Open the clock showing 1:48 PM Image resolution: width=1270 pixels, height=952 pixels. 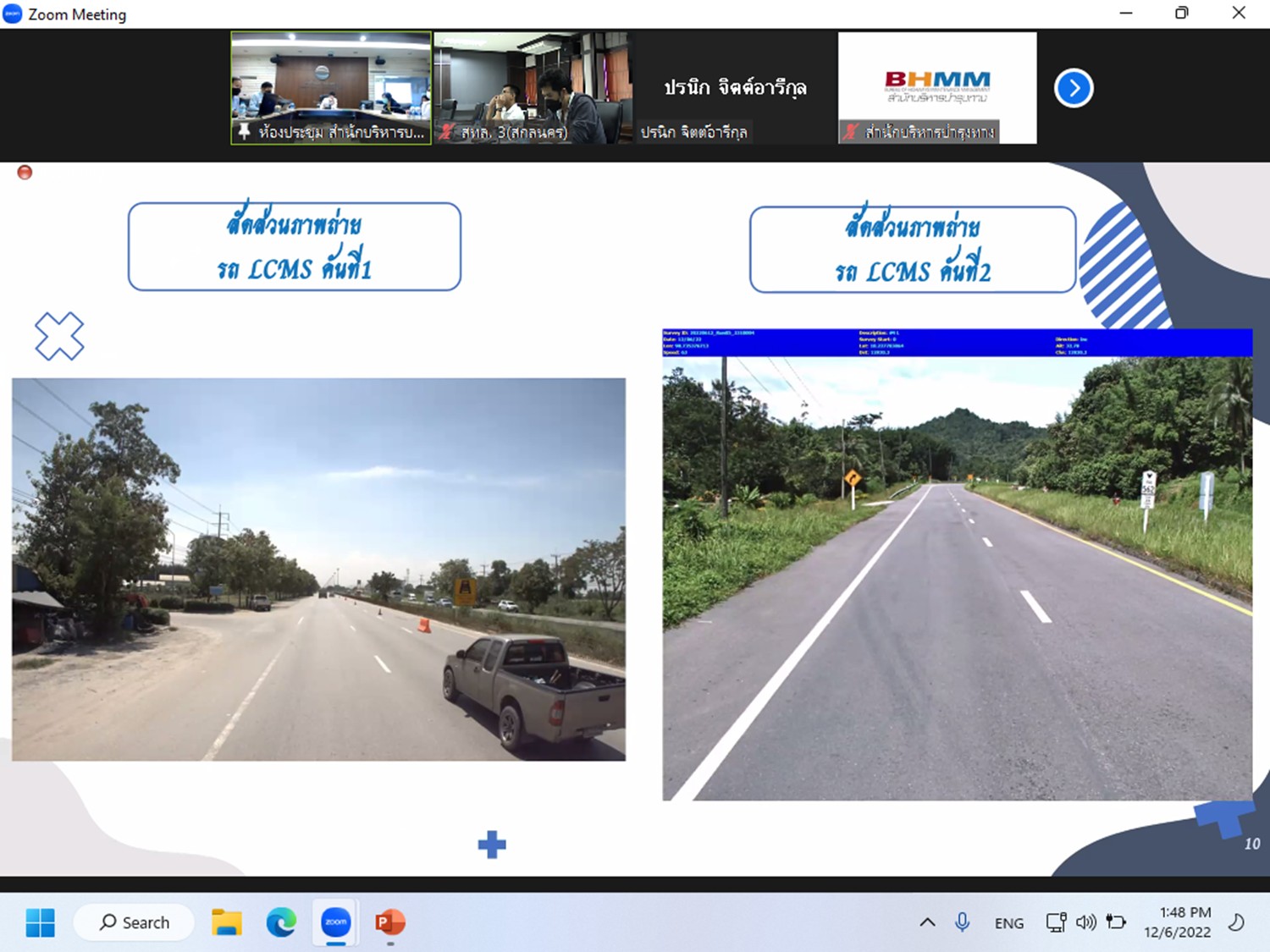pos(1177,922)
